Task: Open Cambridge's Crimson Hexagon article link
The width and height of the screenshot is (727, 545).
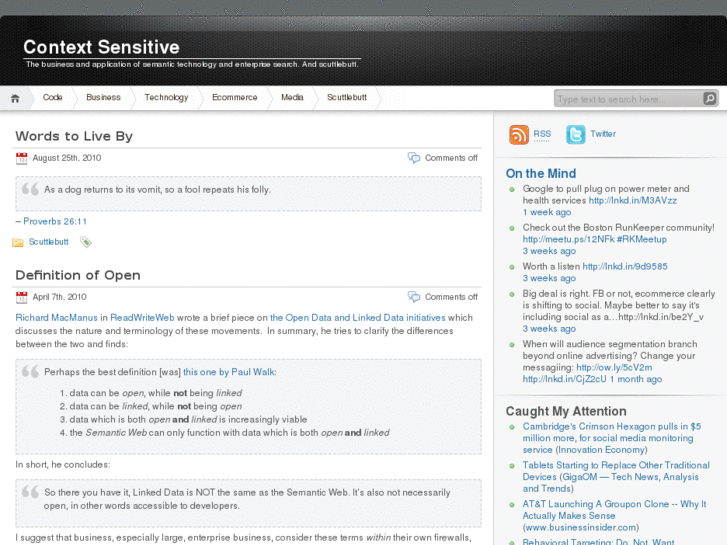Action: click(612, 438)
